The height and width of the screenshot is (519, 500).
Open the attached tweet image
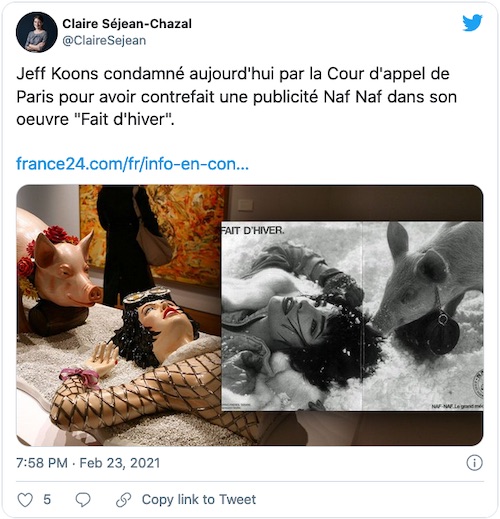250,315
